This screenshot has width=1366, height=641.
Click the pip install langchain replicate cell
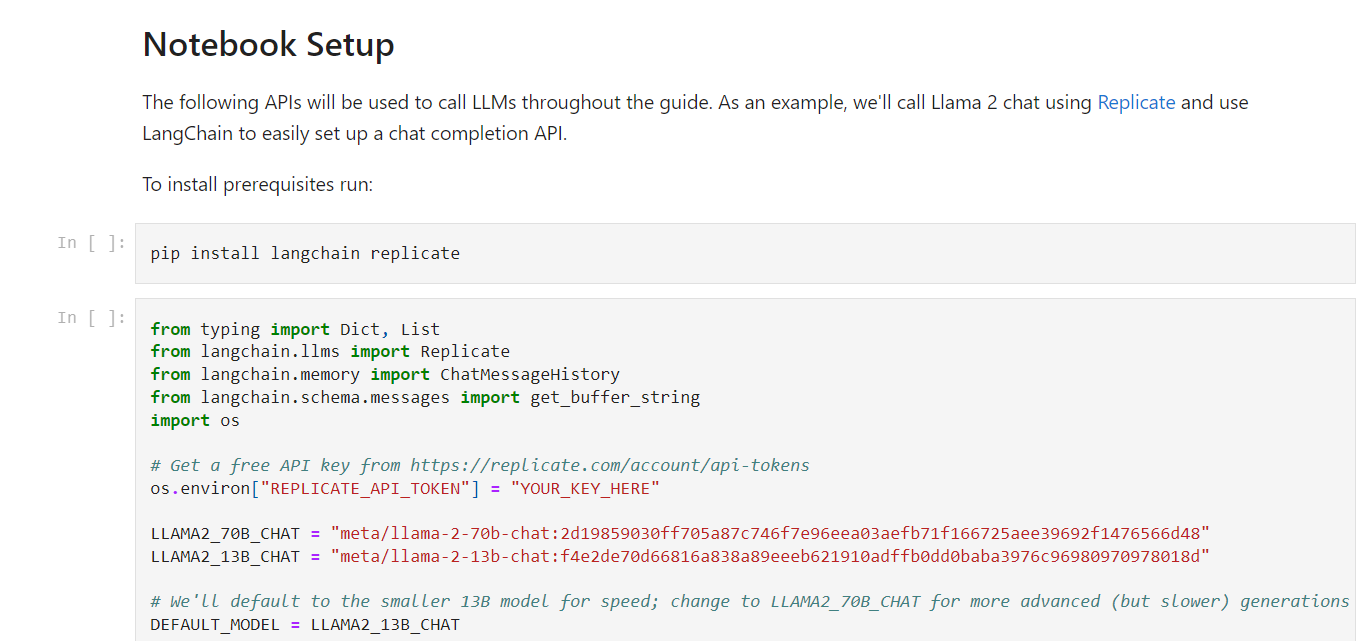click(745, 253)
